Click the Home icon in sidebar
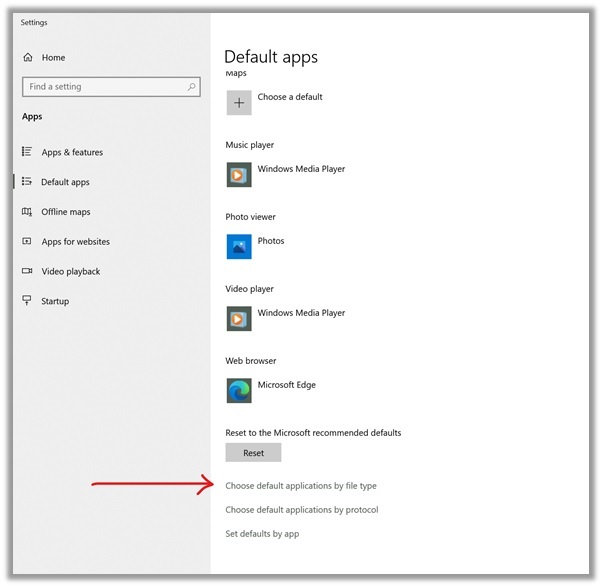The width and height of the screenshot is (602, 587). coord(27,58)
